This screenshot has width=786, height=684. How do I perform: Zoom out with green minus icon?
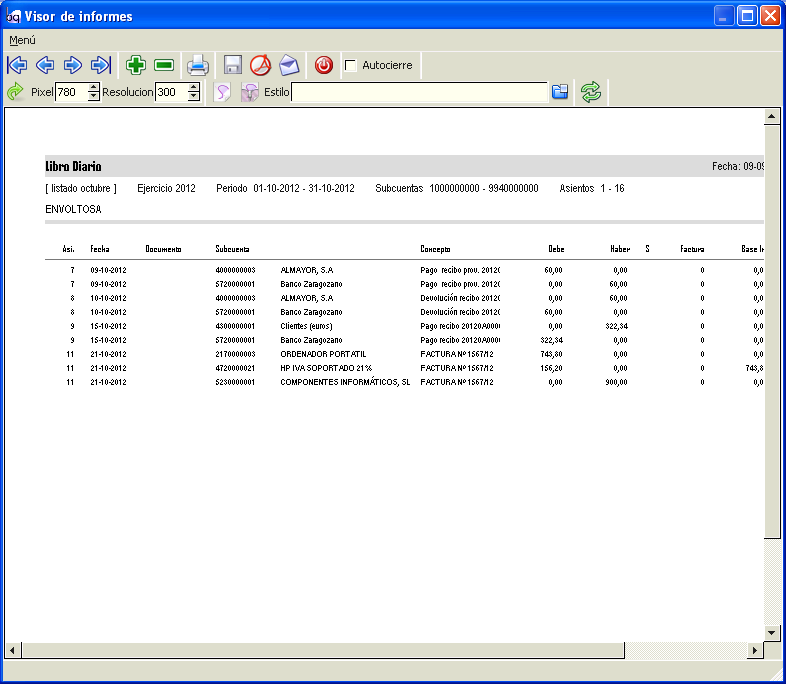tap(164, 65)
